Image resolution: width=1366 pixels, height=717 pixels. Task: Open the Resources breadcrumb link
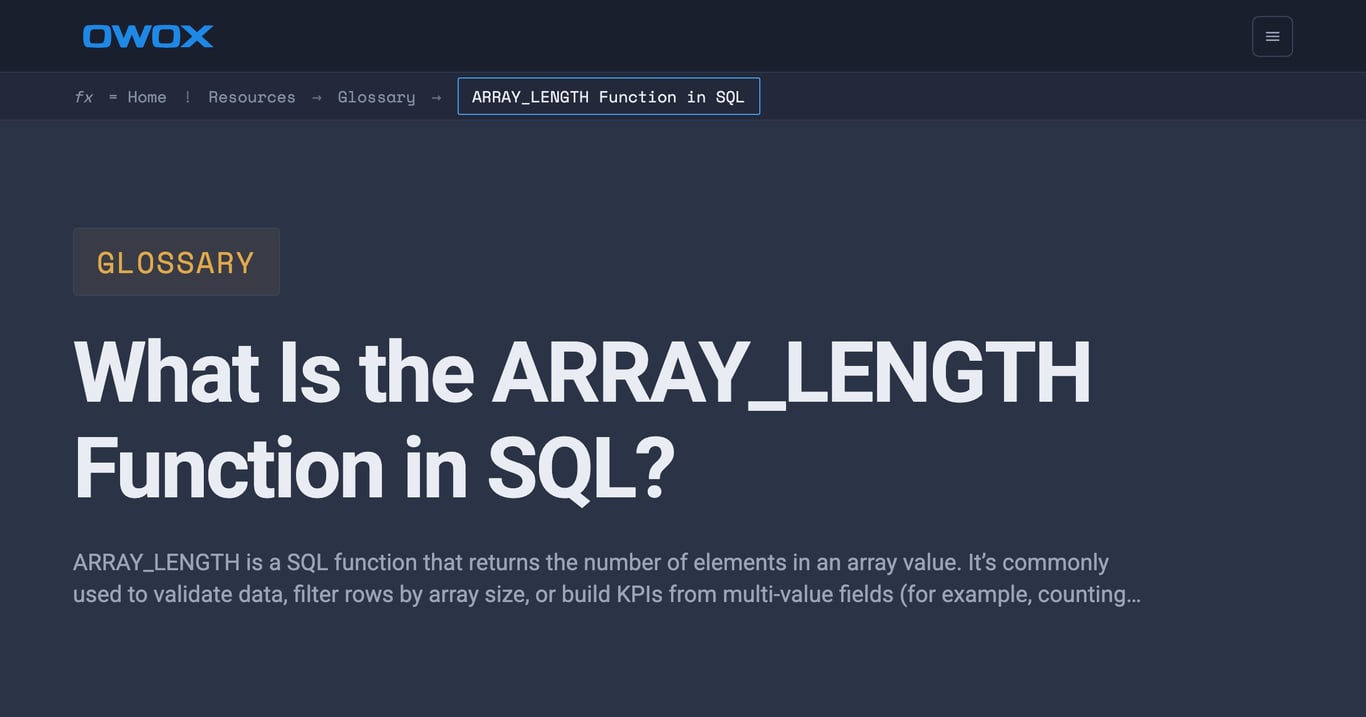point(252,97)
